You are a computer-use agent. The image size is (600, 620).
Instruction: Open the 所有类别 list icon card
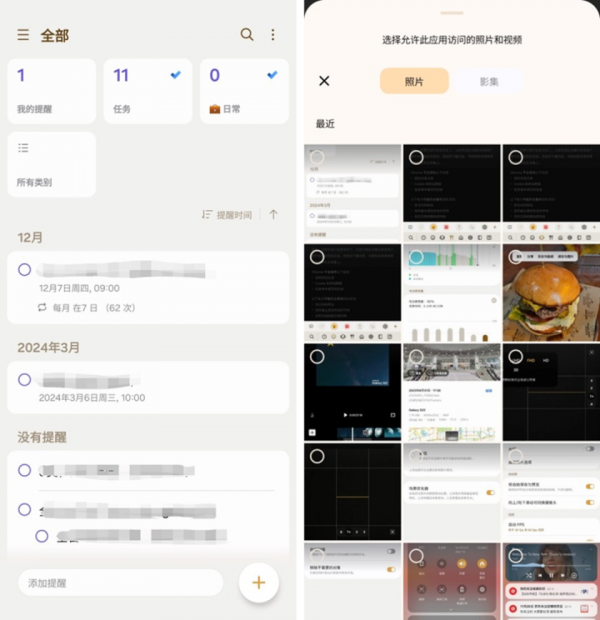tap(52, 164)
